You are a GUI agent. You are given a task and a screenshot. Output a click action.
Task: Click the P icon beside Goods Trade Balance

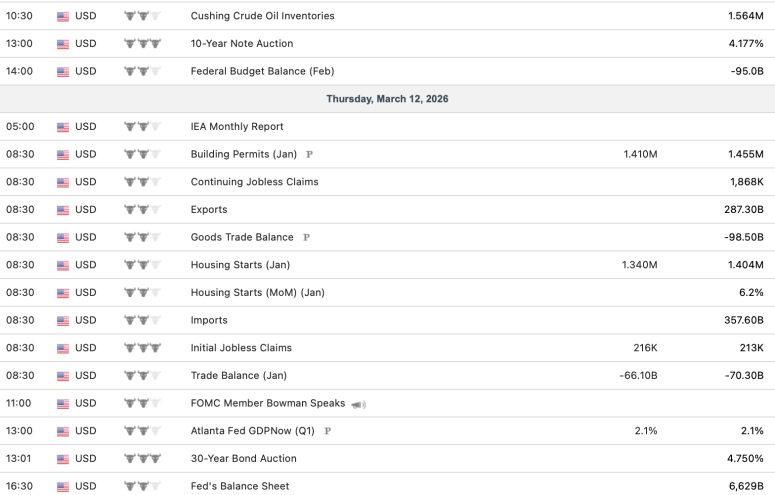coord(306,238)
